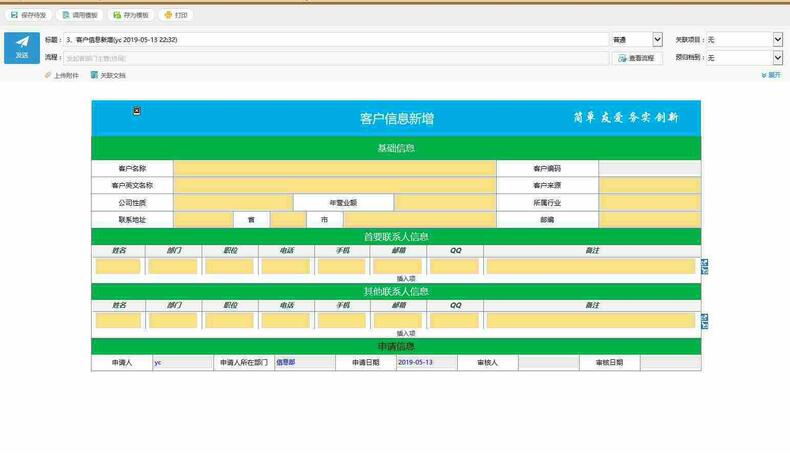
Task: Click the 客户名称 input field
Action: coord(335,168)
